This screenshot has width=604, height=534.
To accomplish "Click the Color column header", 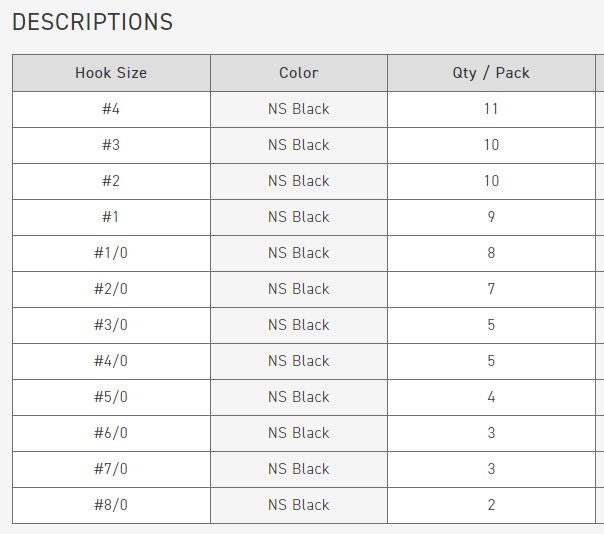I will point(299,73).
